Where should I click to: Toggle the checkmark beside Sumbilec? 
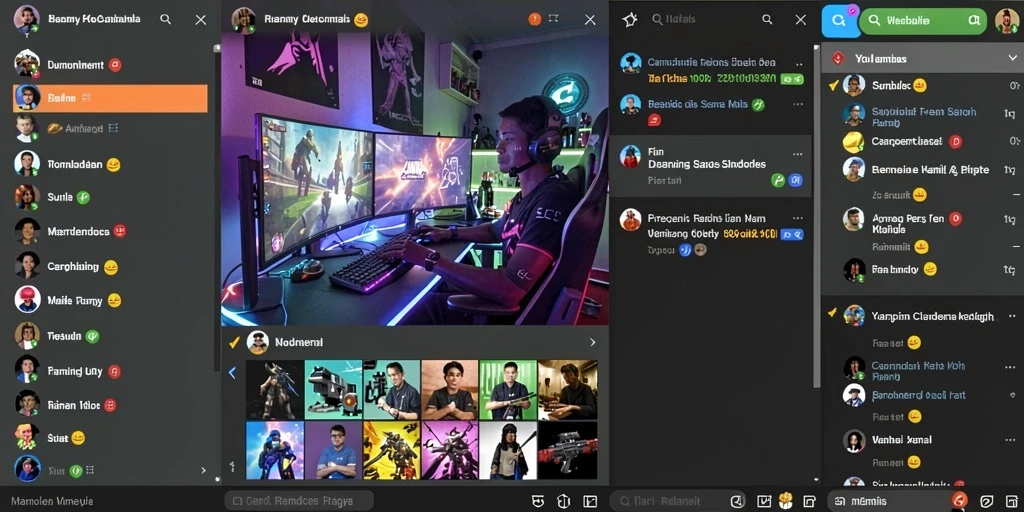click(x=833, y=85)
